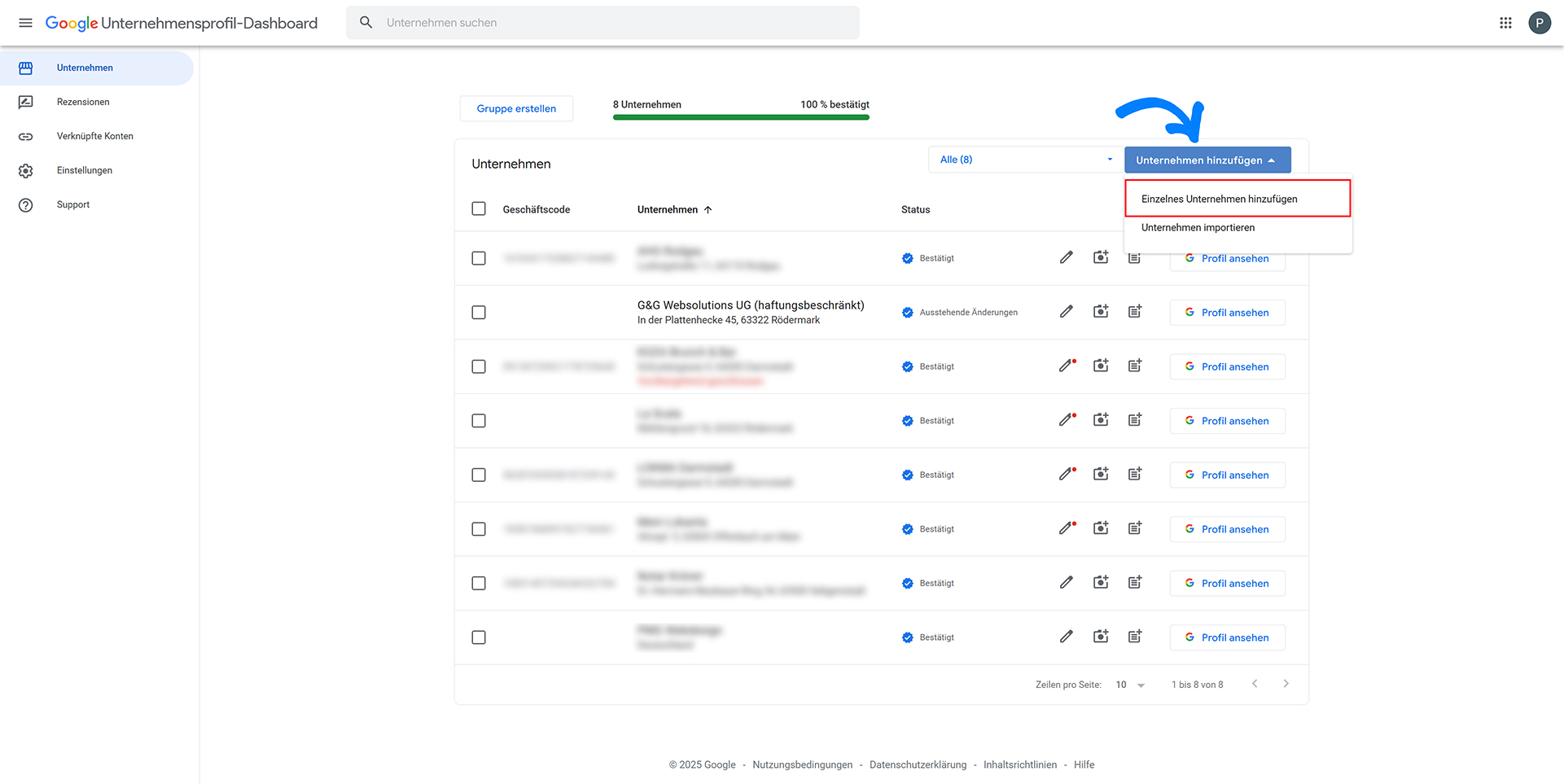Tick the fourth company row checkbox
1564x784 pixels.
479,421
